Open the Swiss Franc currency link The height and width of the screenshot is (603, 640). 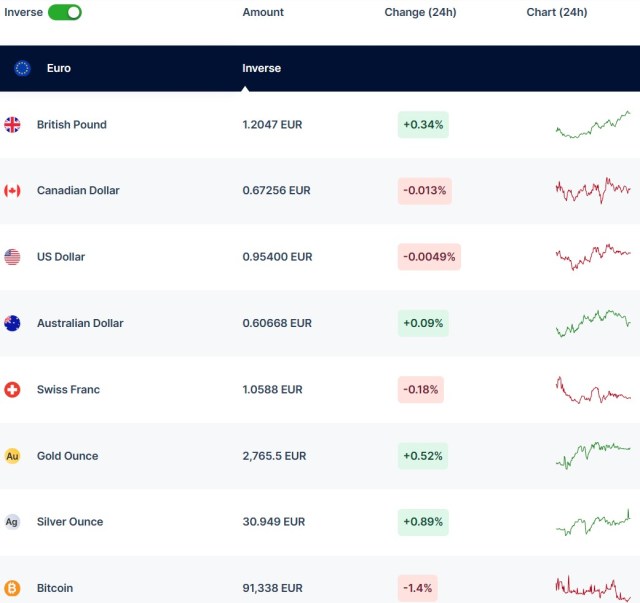[x=68, y=389]
